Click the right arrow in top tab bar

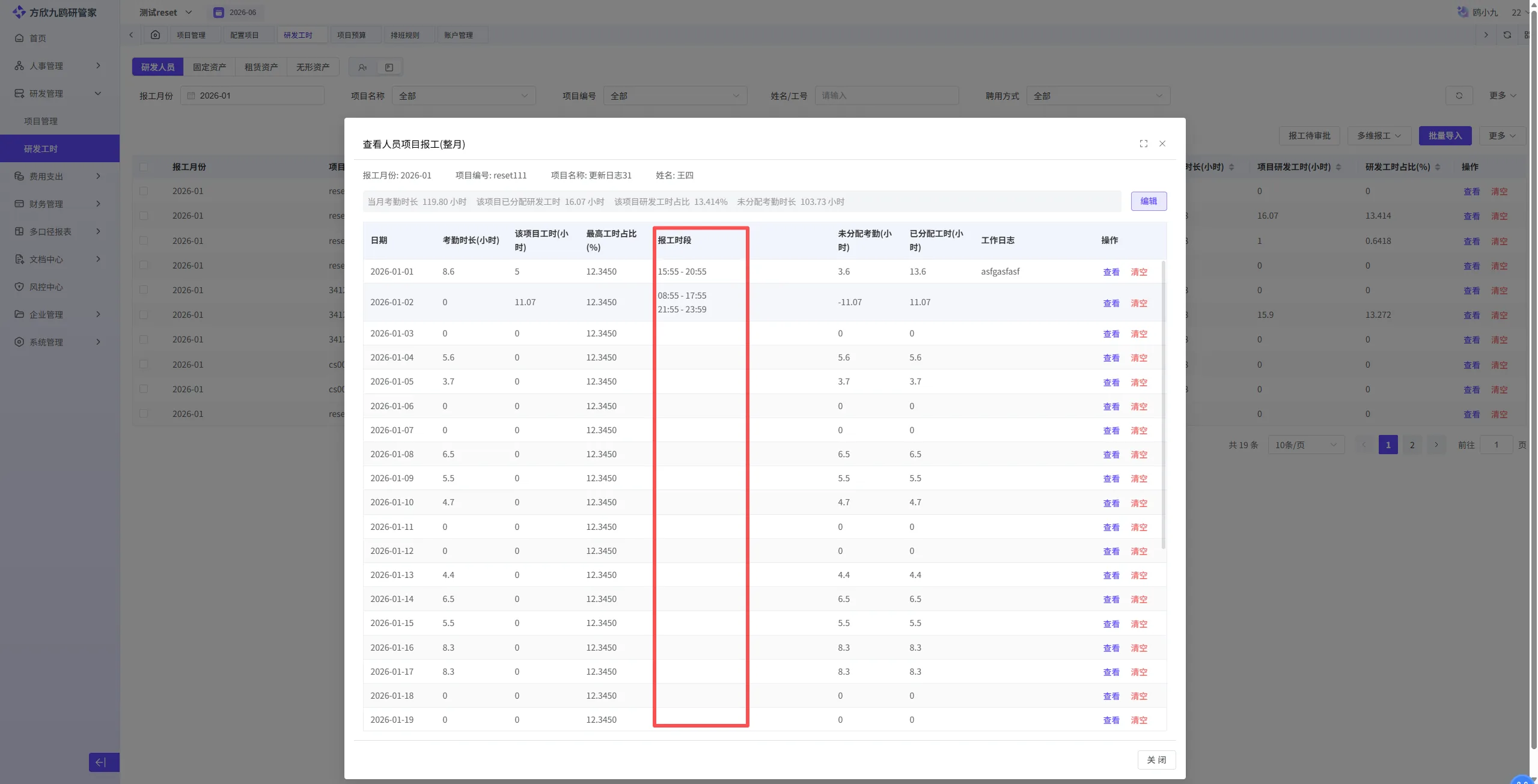(x=1486, y=35)
